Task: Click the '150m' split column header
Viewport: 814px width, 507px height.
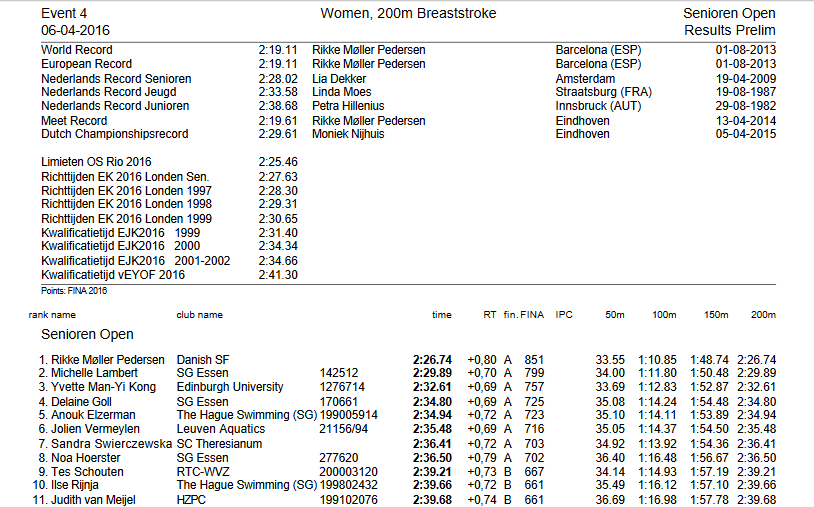Action: pyautogui.click(x=716, y=315)
